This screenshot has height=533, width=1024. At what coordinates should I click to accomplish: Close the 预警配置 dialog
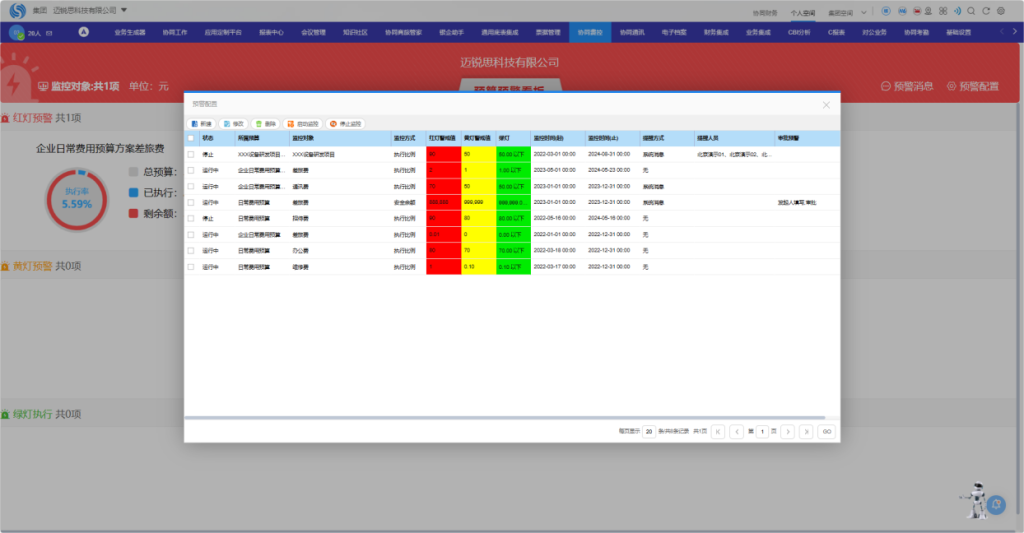pos(826,104)
